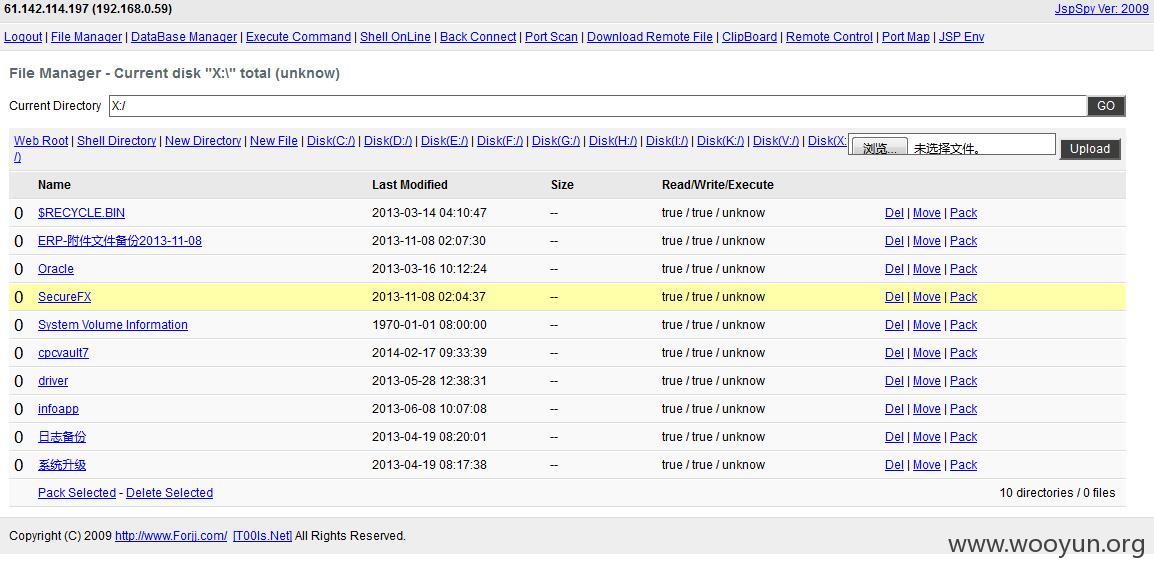Open the SecureFX folder
This screenshot has width=1154, height=573.
65,297
